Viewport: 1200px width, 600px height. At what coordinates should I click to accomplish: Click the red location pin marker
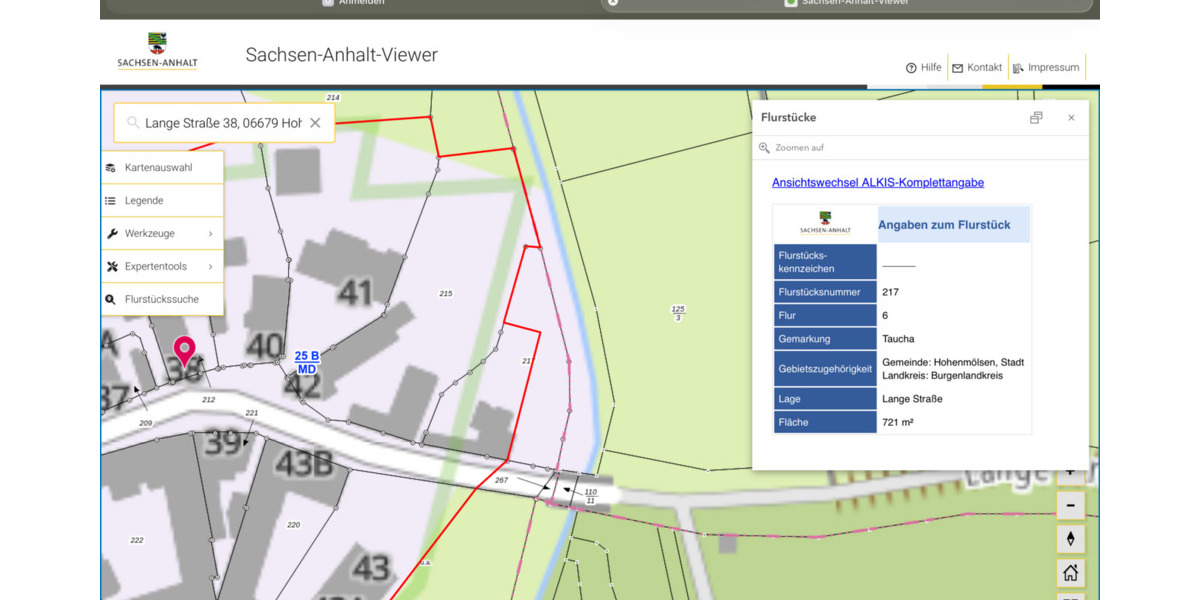point(184,351)
